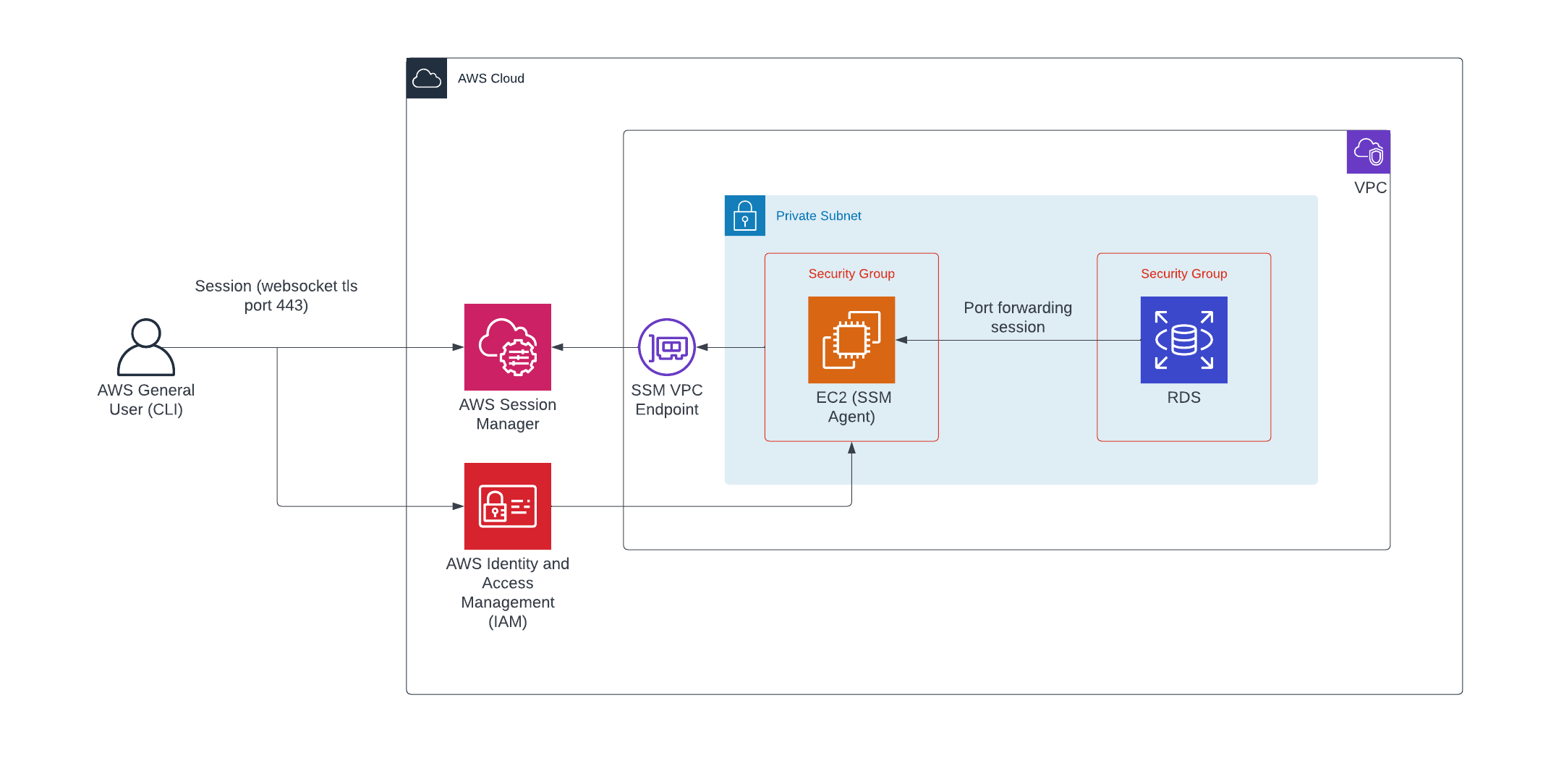Select the SSM VPC Endpoint circular icon
The image size is (1556, 784).
tap(667, 347)
